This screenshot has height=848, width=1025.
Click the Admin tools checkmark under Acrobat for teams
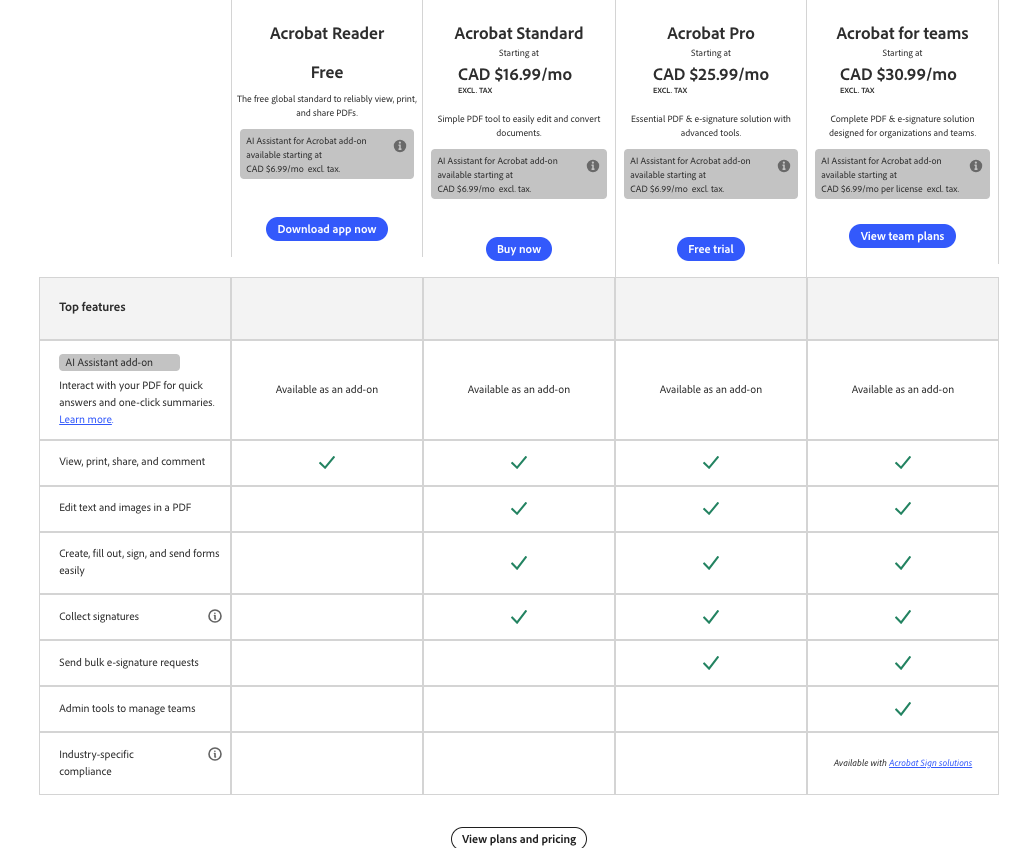coord(902,708)
